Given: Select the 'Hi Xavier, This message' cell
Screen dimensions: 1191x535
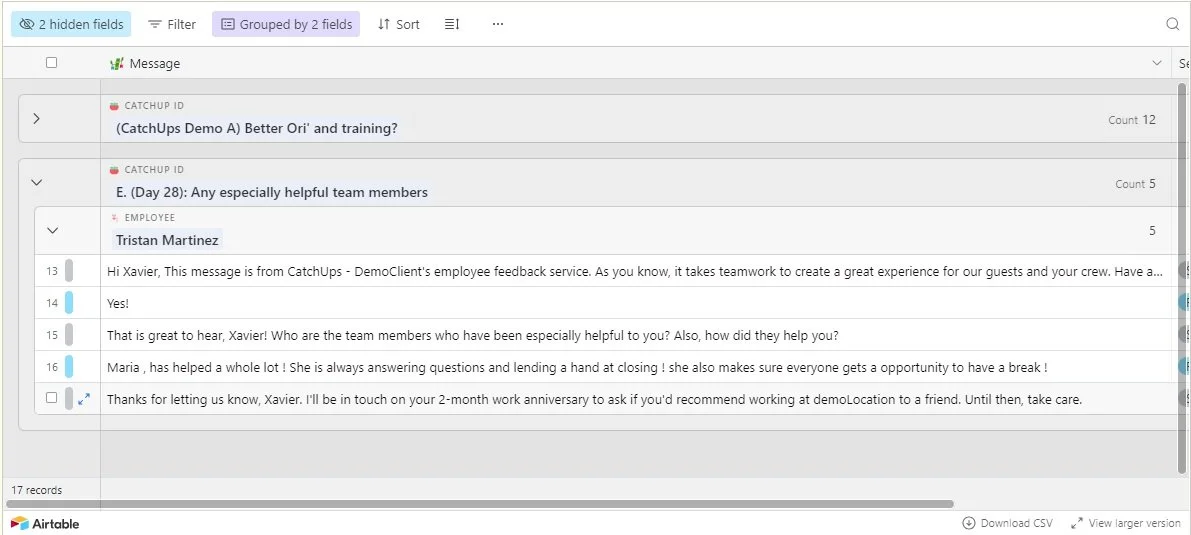Looking at the screenshot, I should coord(635,271).
